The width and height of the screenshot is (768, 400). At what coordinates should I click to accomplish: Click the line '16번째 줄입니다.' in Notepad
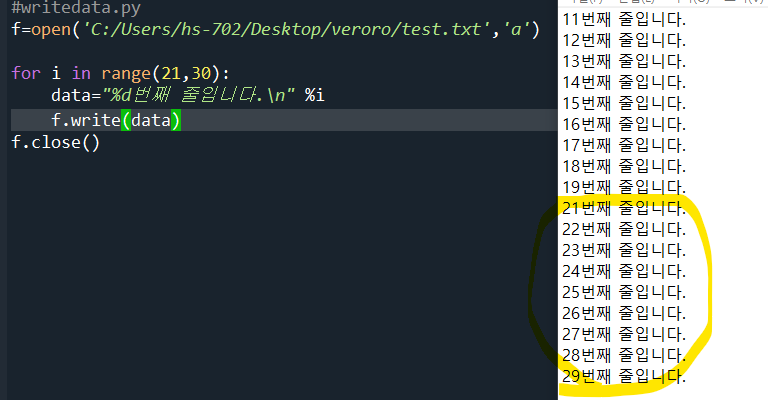click(x=624, y=125)
